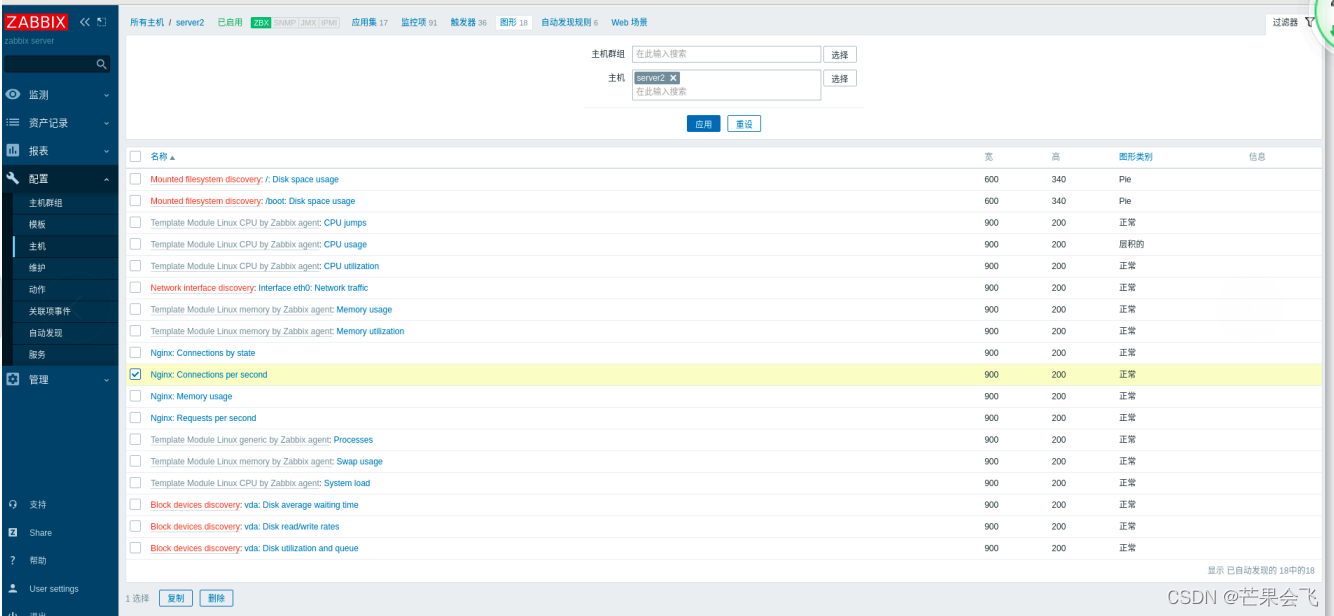1334x616 pixels.
Task: Open the 所有主机 breadcrumb link
Action: (x=147, y=22)
